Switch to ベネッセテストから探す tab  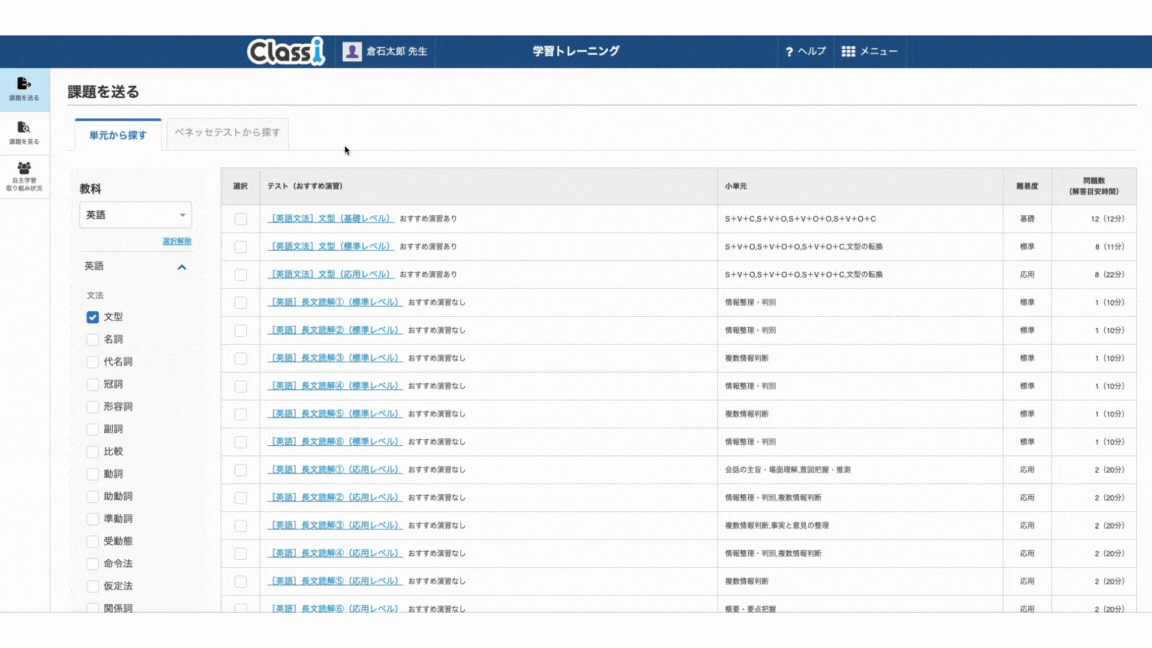point(227,132)
